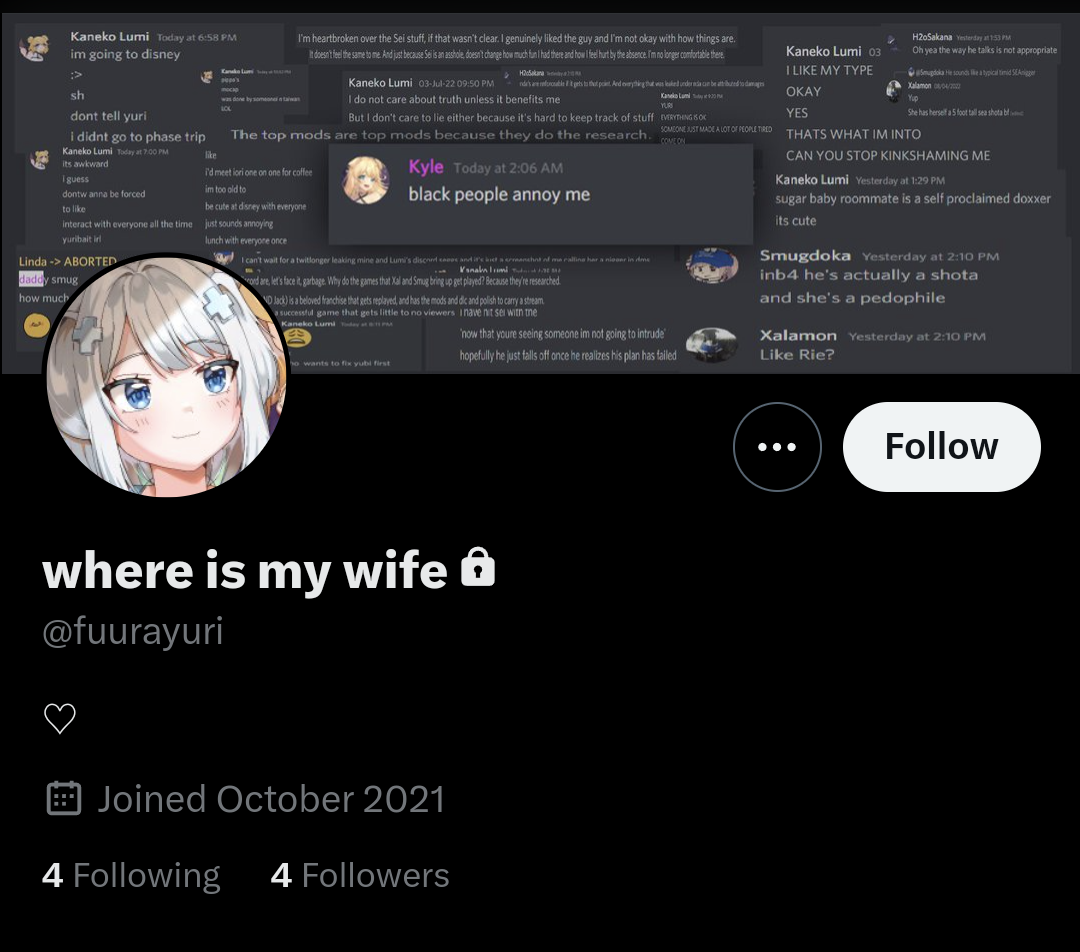Screen dimensions: 1080x952
Task: Select the @fuurayuri handle text
Action: 133,630
